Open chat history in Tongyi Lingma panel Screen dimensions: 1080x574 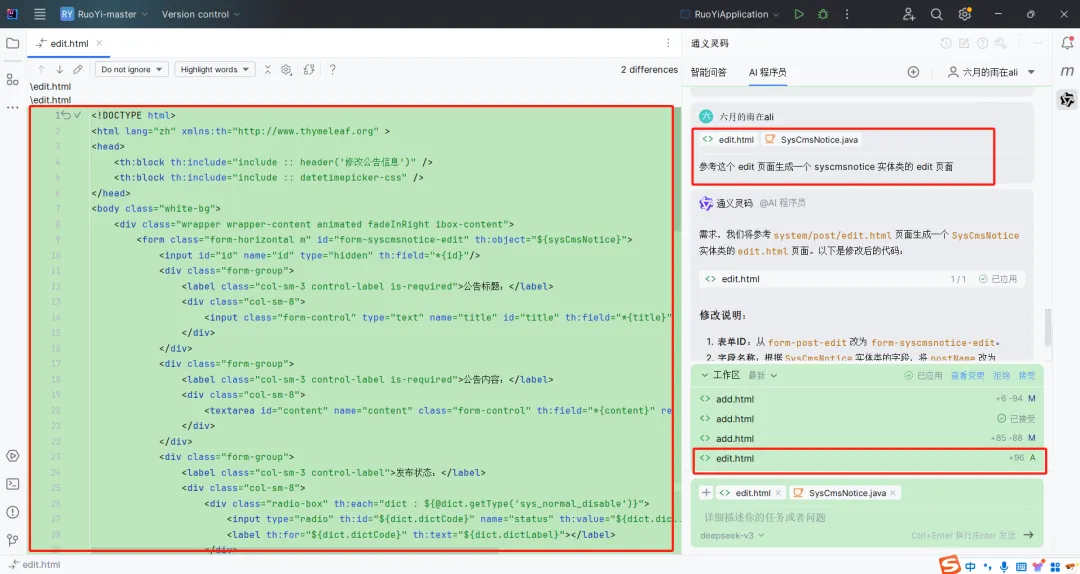[x=946, y=43]
